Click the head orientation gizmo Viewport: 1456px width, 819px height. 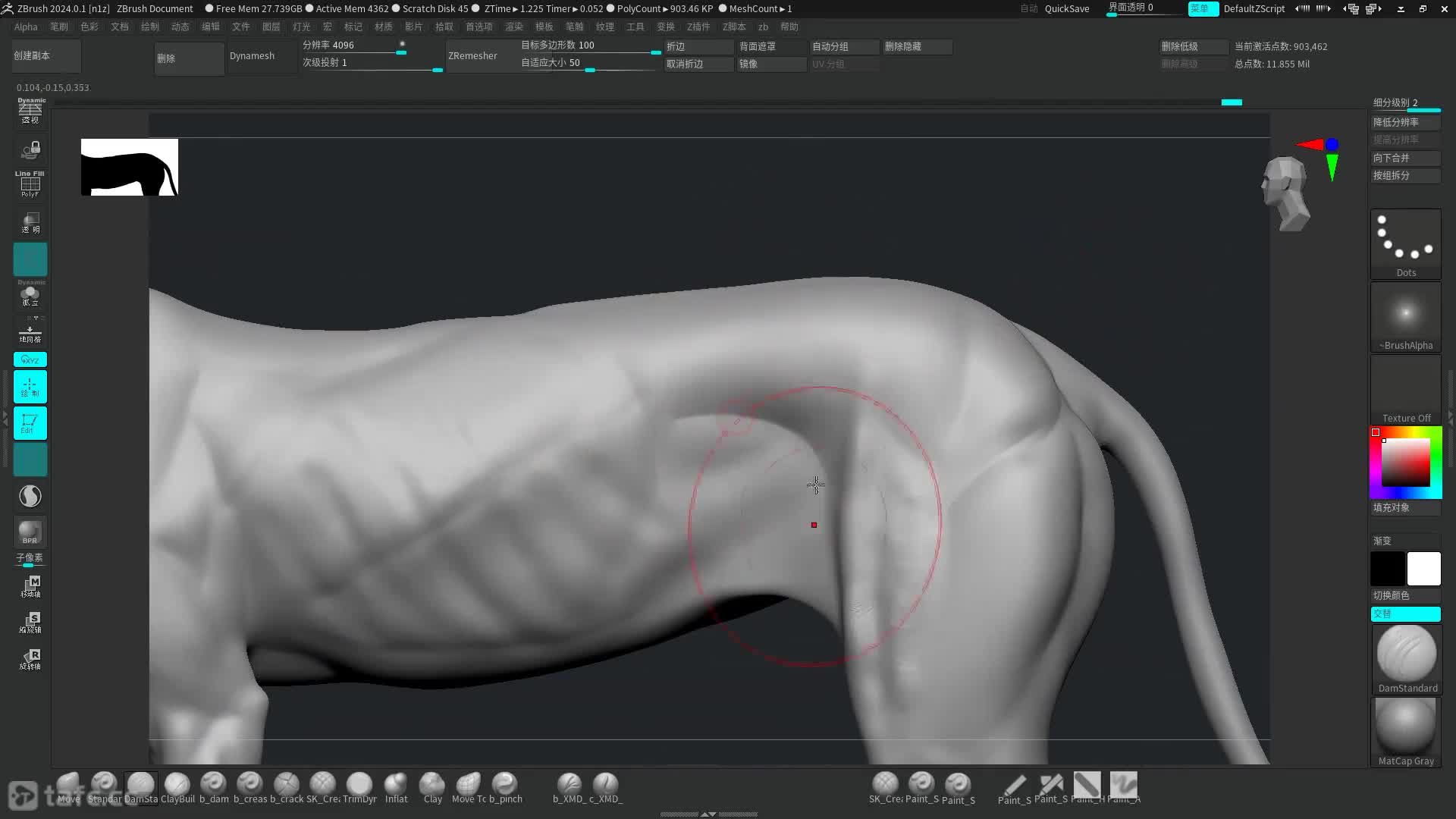point(1285,193)
